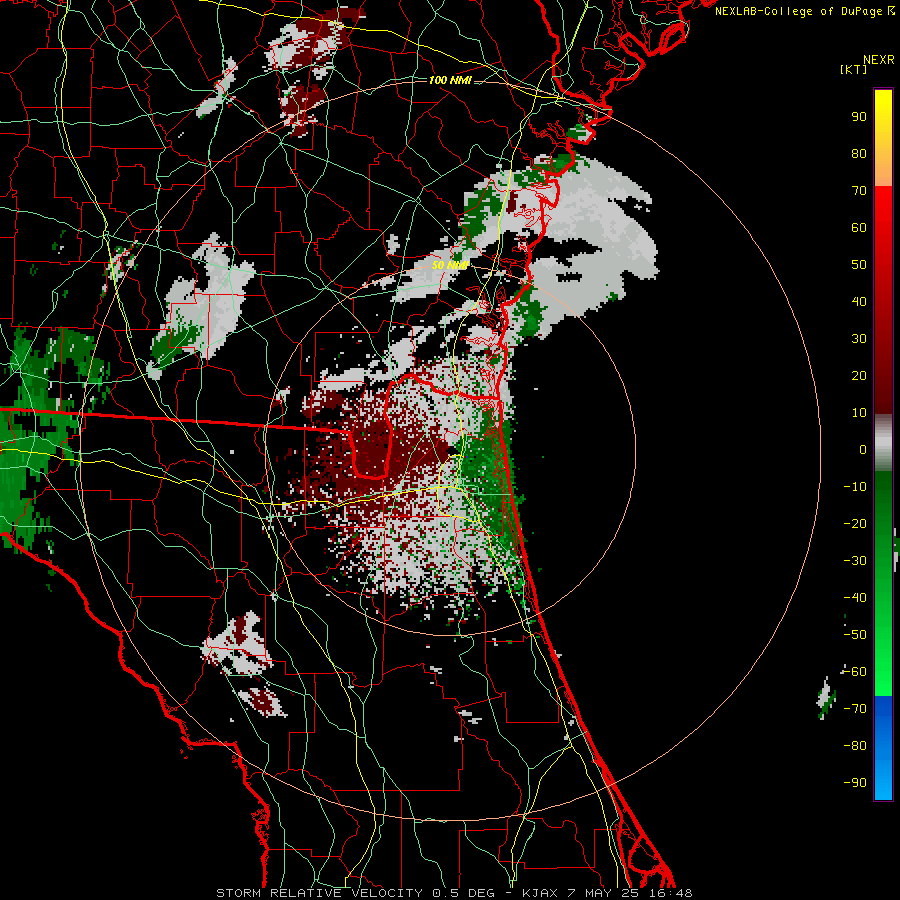
Task: Select the -90 value on the velocity scale
Action: pyautogui.click(x=855, y=783)
